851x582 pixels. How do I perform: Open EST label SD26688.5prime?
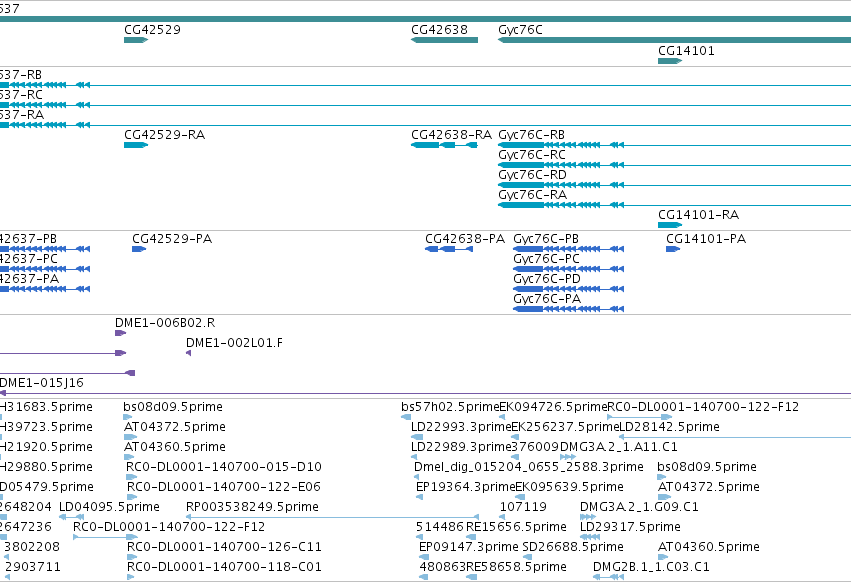pos(573,547)
